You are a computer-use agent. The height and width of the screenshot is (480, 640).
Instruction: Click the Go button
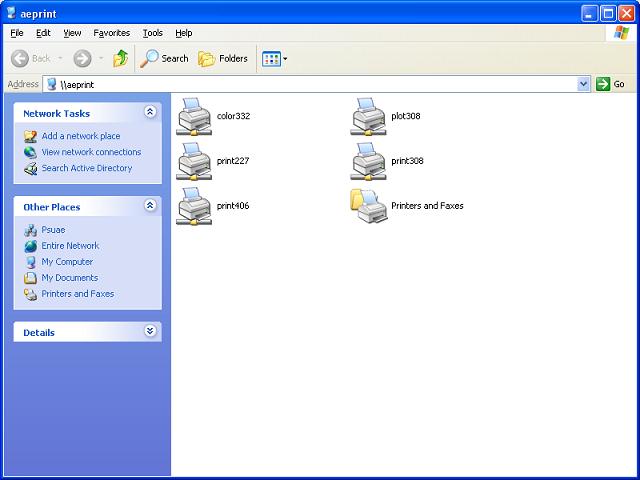pyautogui.click(x=611, y=84)
